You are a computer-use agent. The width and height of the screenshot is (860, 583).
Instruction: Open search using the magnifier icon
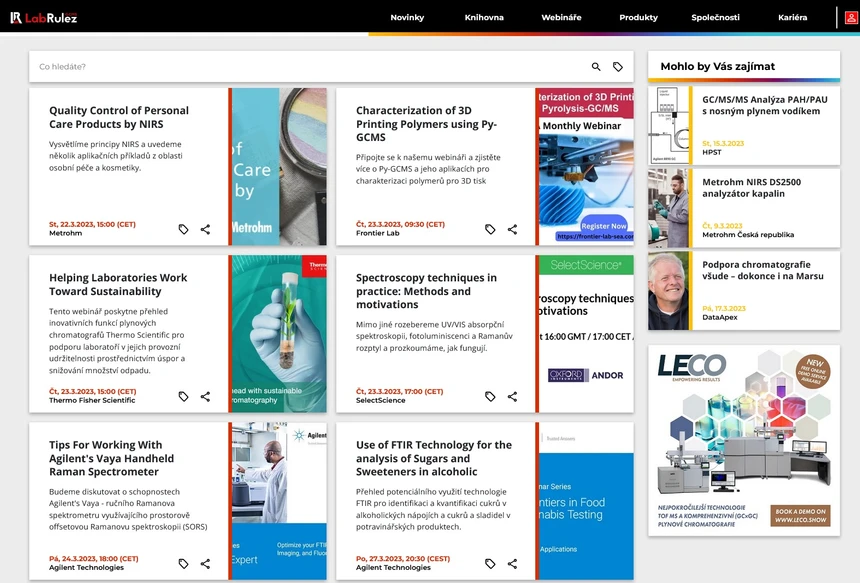pos(595,65)
